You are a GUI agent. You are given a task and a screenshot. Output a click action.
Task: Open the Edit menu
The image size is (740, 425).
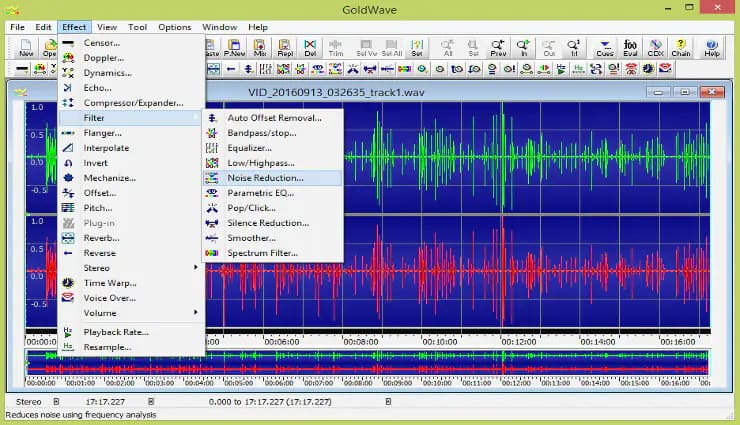pyautogui.click(x=43, y=27)
